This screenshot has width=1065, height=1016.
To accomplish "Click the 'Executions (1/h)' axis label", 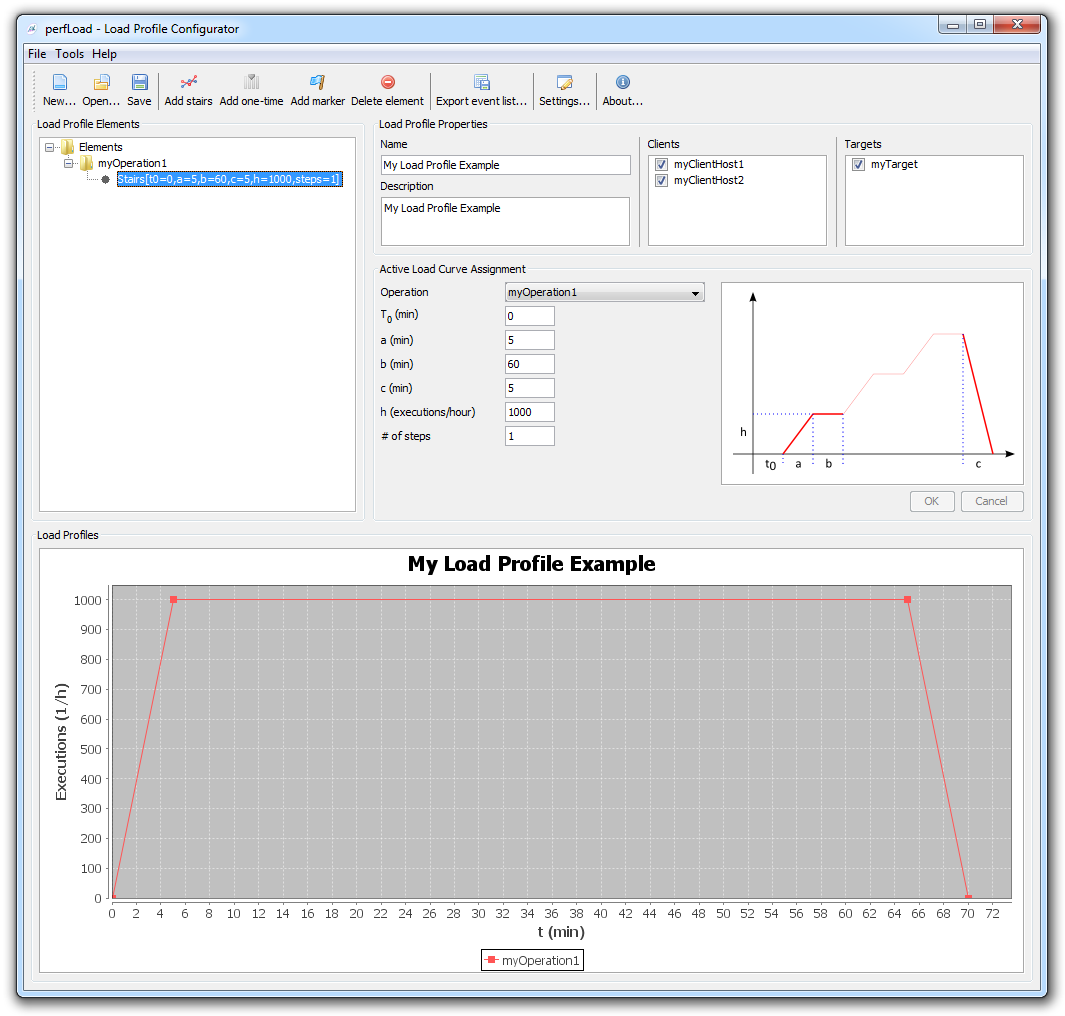I will (x=61, y=742).
